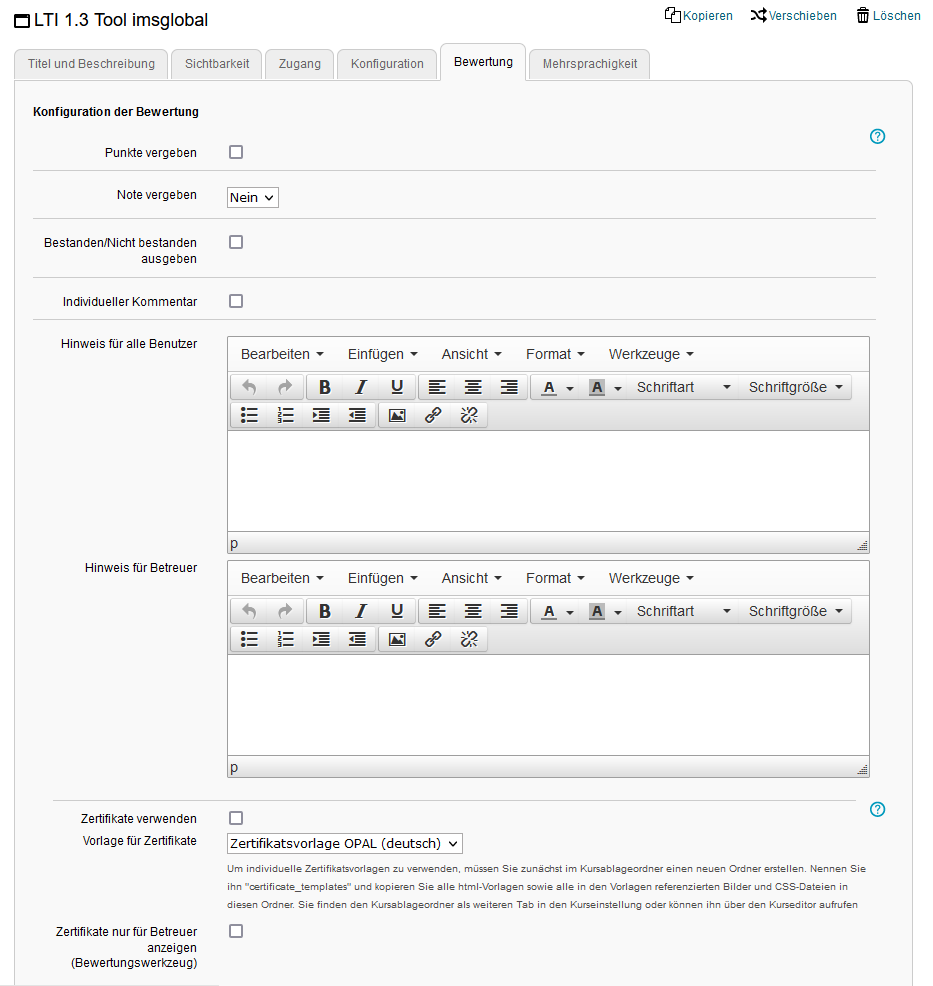Click the Löschen link
This screenshot has width=933, height=986.
pyautogui.click(x=888, y=16)
